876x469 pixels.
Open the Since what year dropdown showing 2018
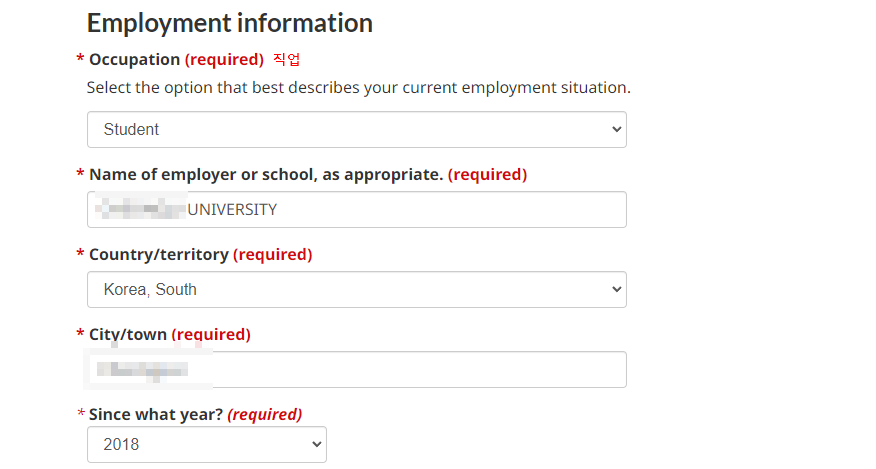[x=206, y=444]
